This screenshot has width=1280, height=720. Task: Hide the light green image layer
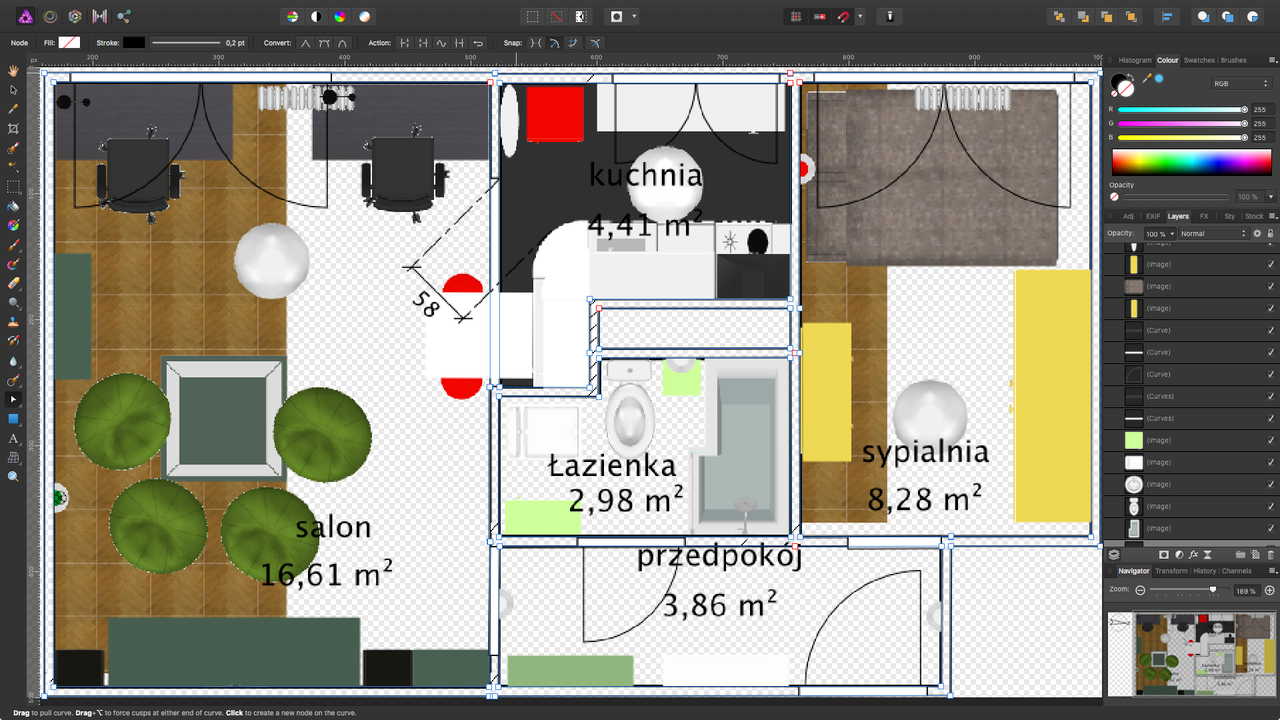point(1271,440)
